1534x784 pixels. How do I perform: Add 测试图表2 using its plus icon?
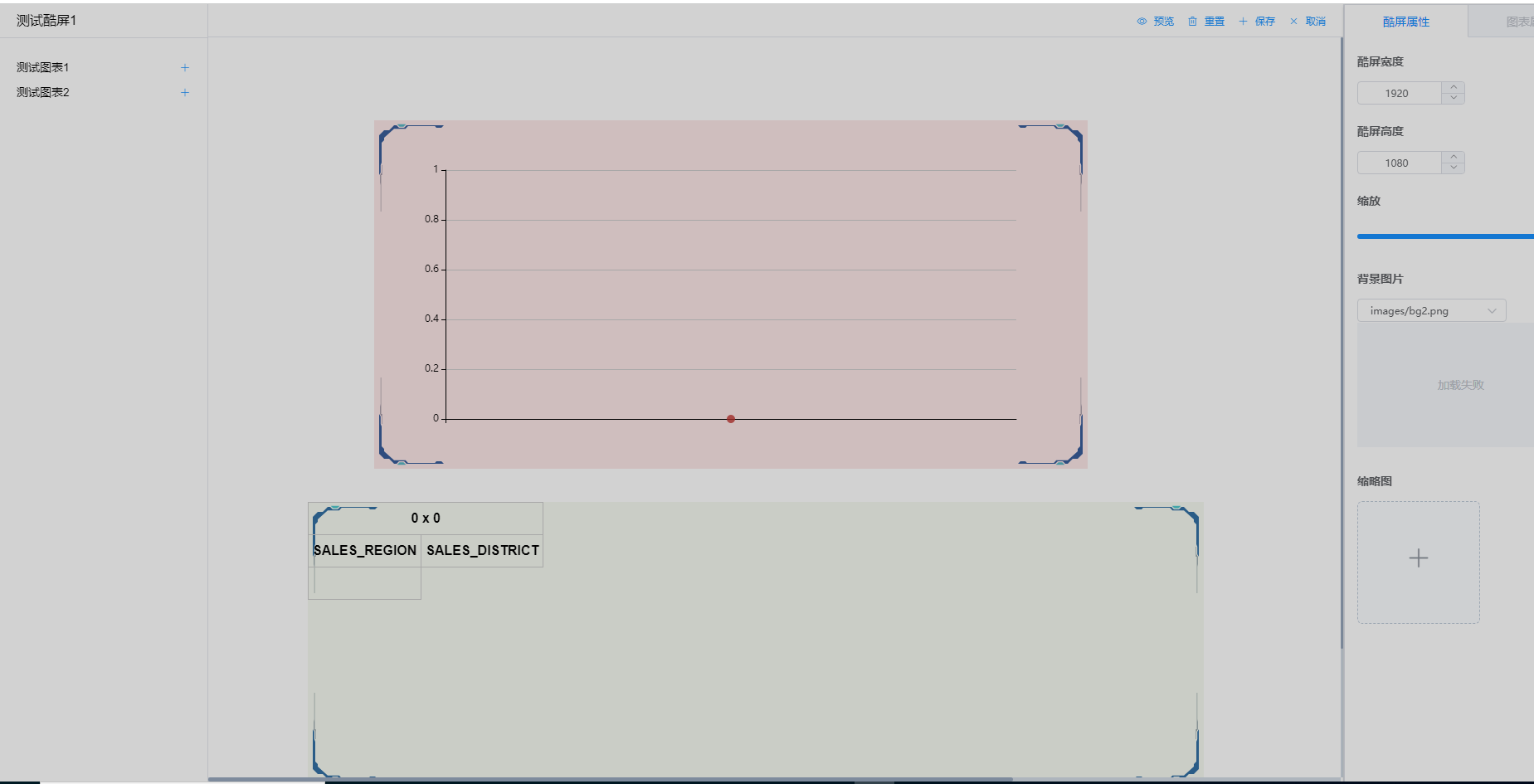tap(185, 93)
